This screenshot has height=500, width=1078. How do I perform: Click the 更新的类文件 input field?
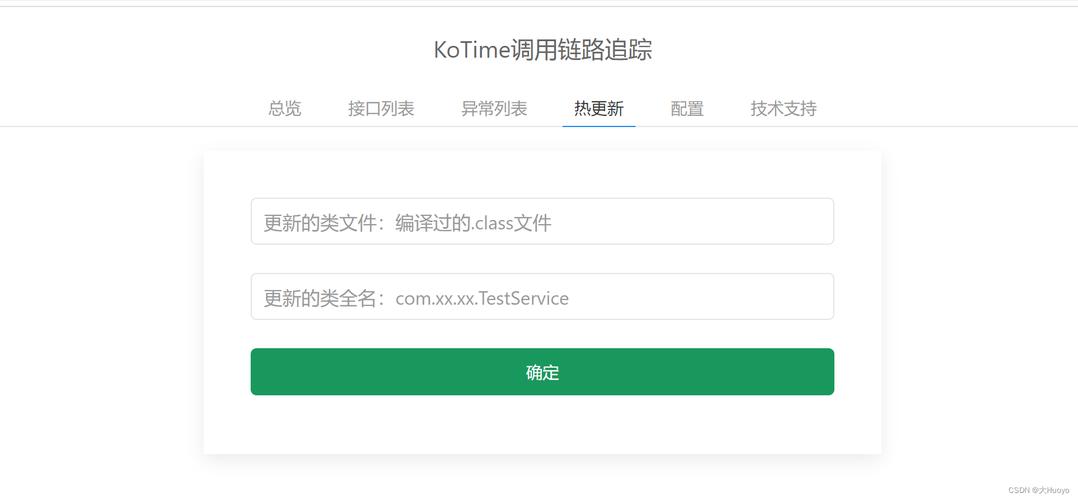click(x=542, y=221)
